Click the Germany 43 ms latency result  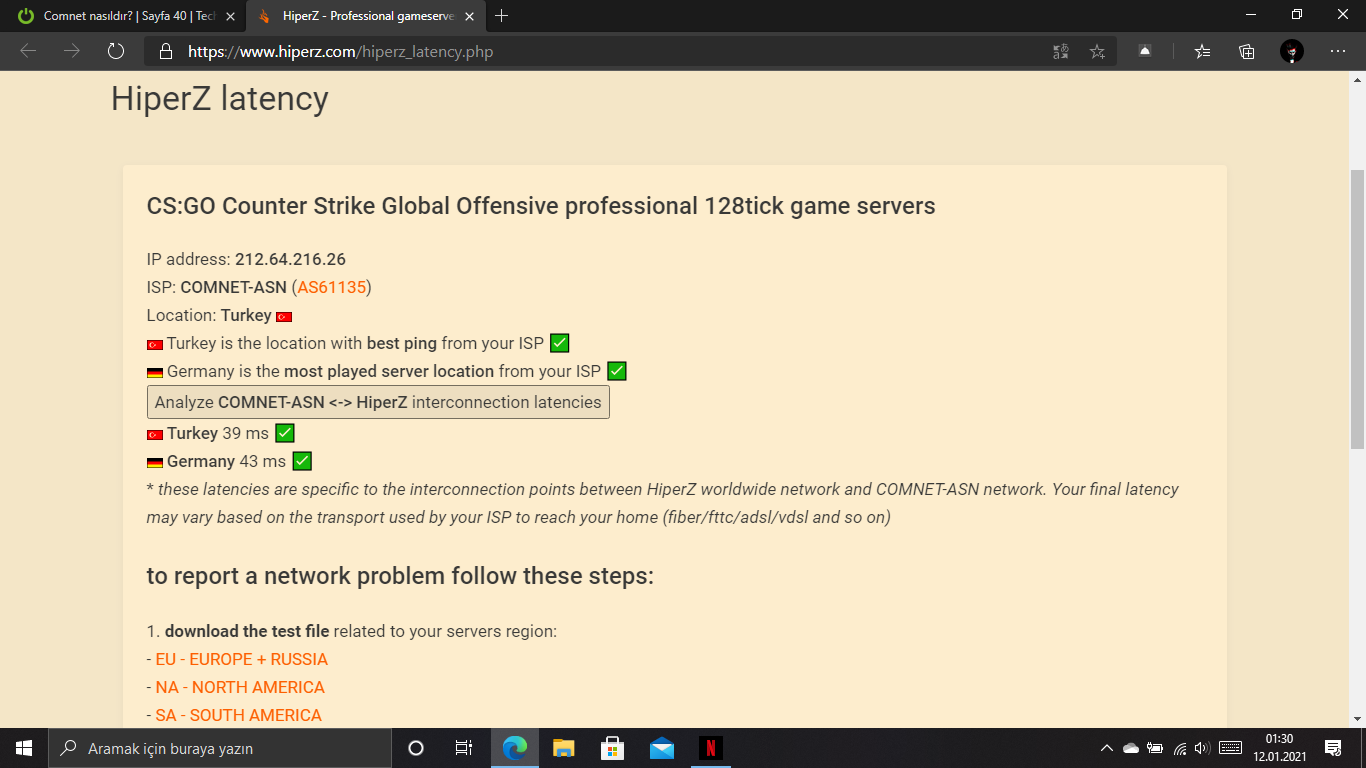coord(227,461)
